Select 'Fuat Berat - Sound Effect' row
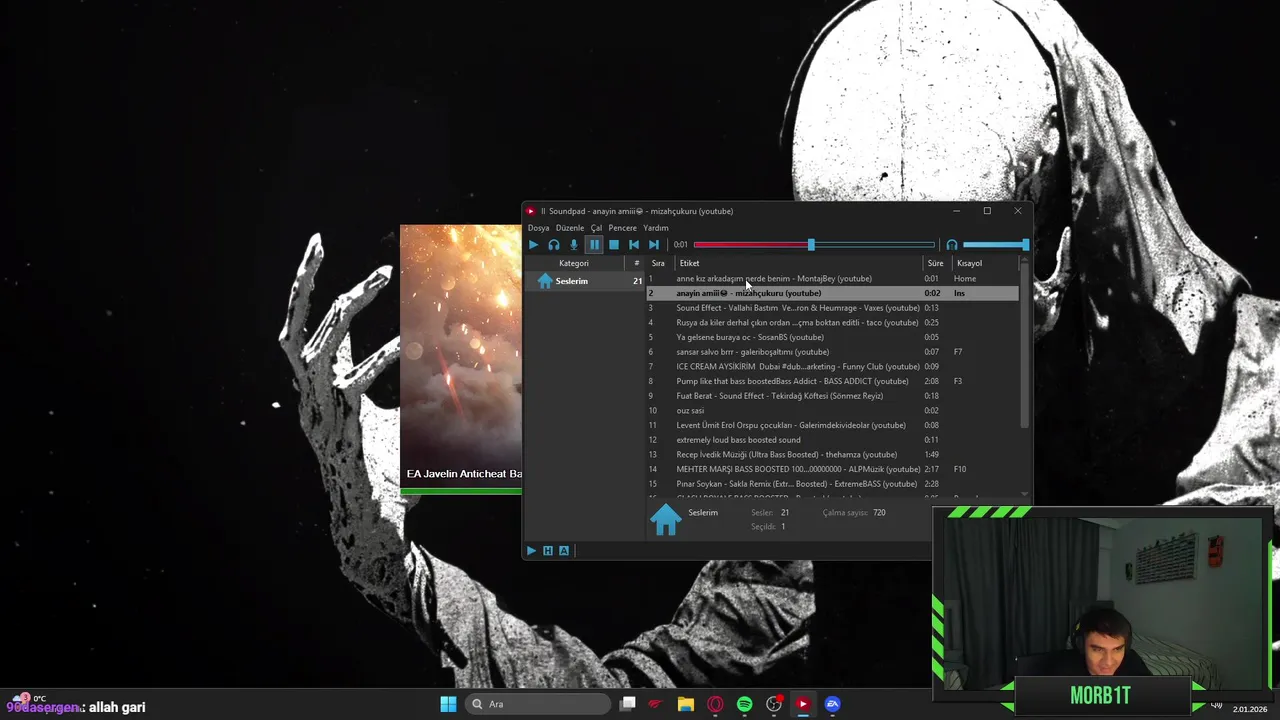The width and height of the screenshot is (1280, 720). tap(832, 396)
